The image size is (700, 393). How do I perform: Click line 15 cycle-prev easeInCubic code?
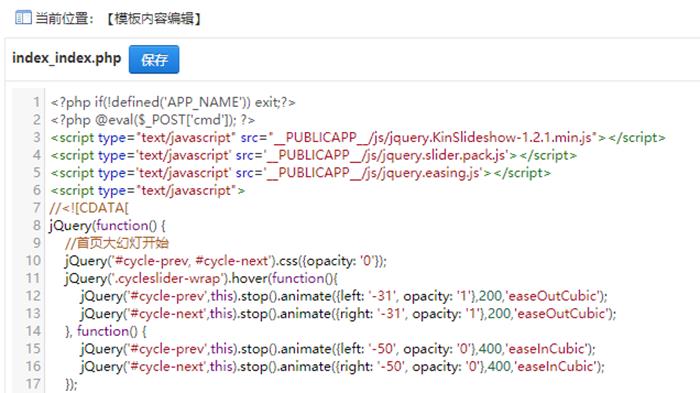pos(338,349)
